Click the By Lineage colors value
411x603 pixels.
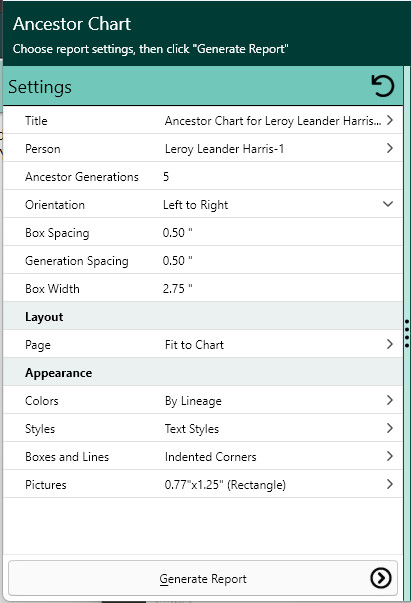(x=193, y=401)
